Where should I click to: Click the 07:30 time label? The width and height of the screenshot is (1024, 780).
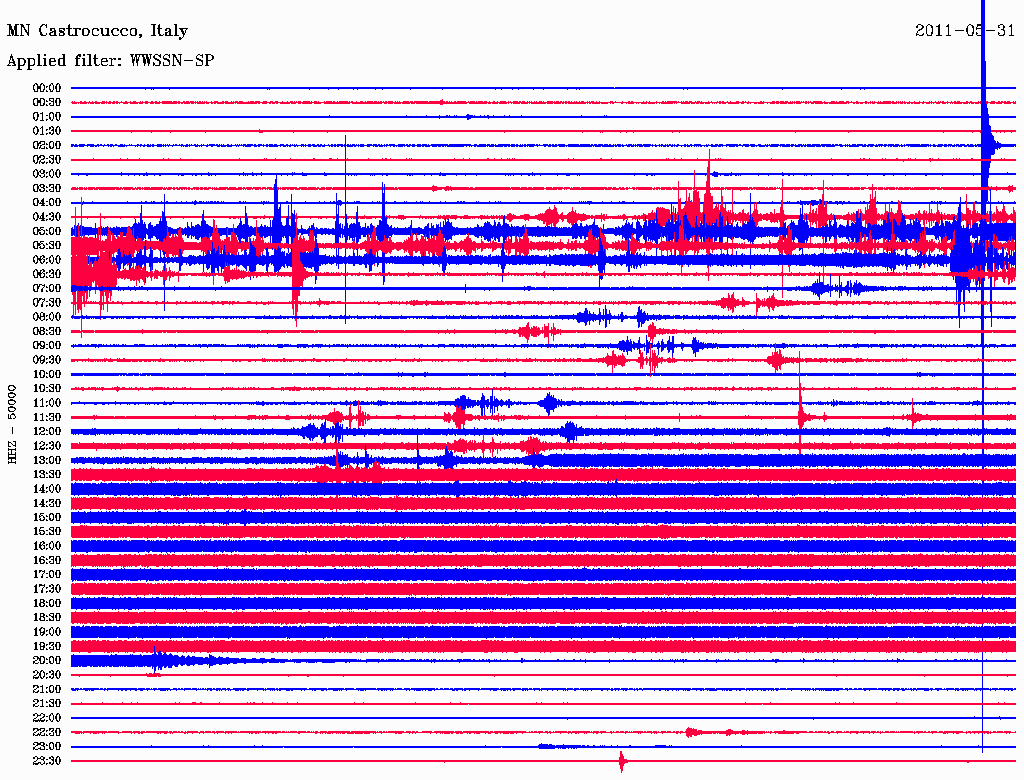pyautogui.click(x=47, y=303)
